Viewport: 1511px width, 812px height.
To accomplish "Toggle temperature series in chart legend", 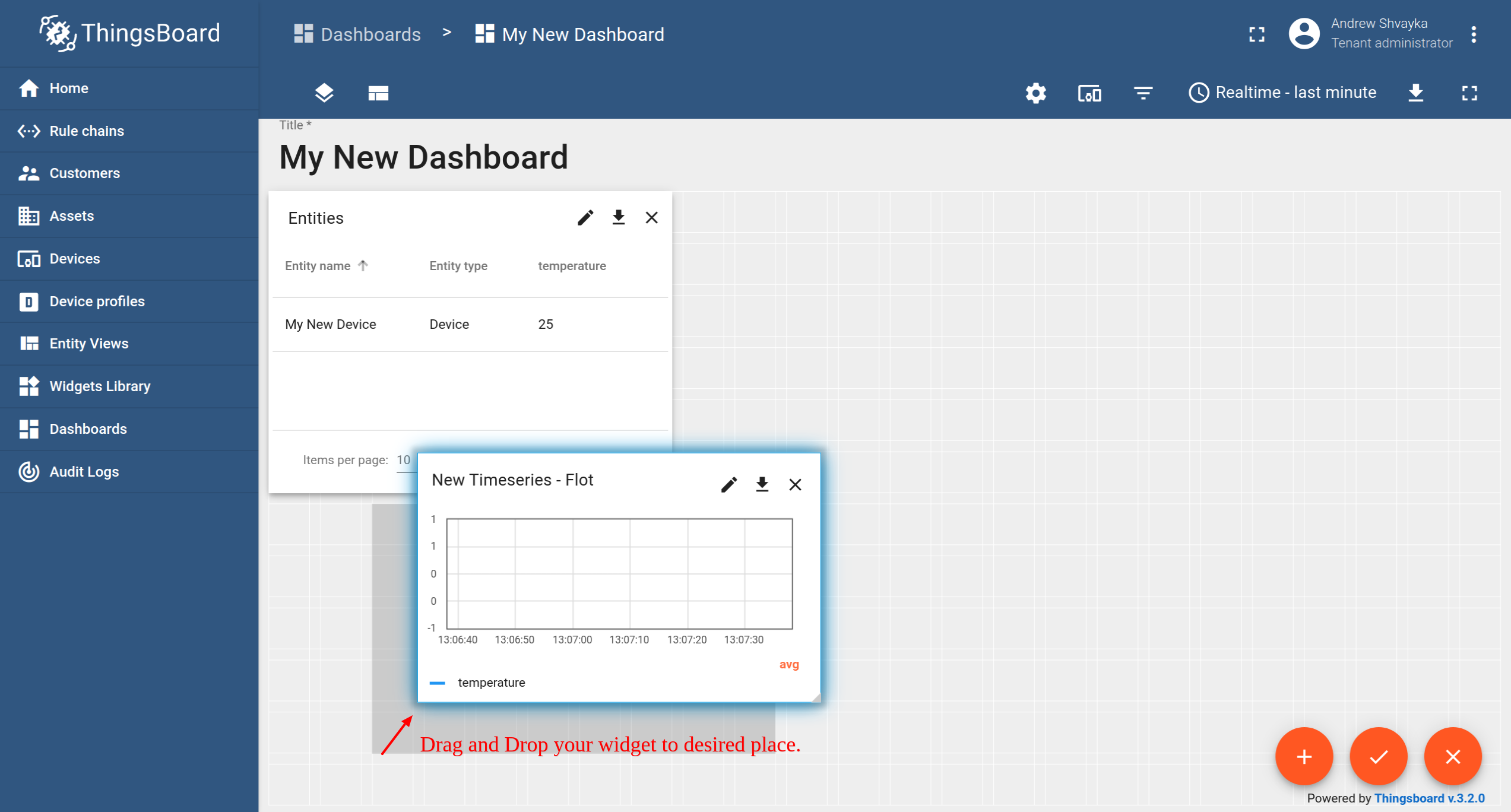I will 491,683.
